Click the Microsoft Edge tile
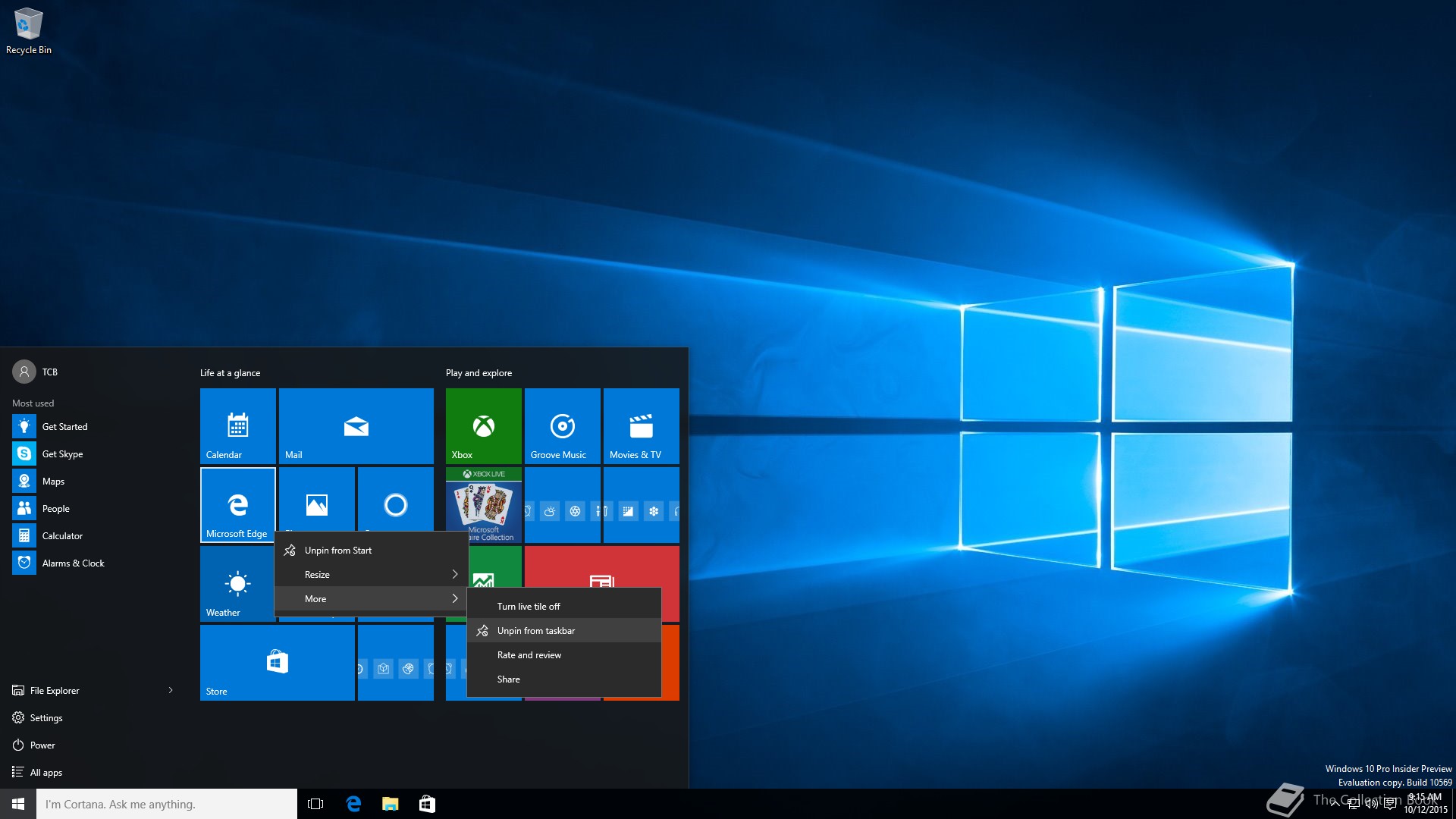This screenshot has width=1456, height=819. point(238,505)
